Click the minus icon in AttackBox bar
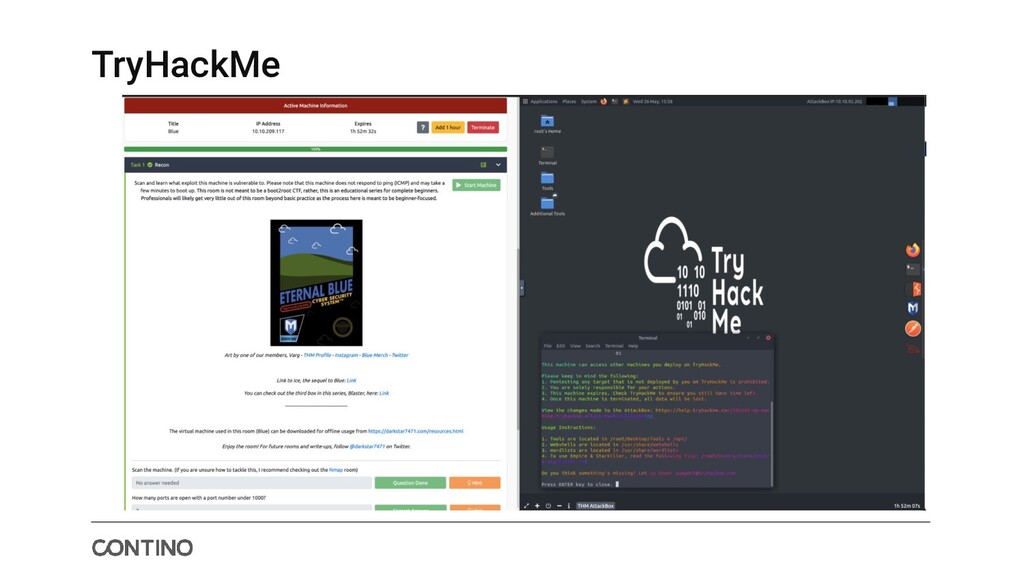1024x576 pixels. click(x=559, y=505)
